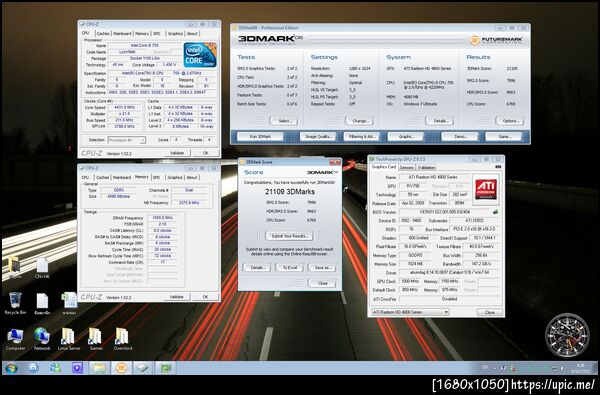Click Save as in 3DMark Score dialog
The image size is (600, 395).
(x=323, y=268)
